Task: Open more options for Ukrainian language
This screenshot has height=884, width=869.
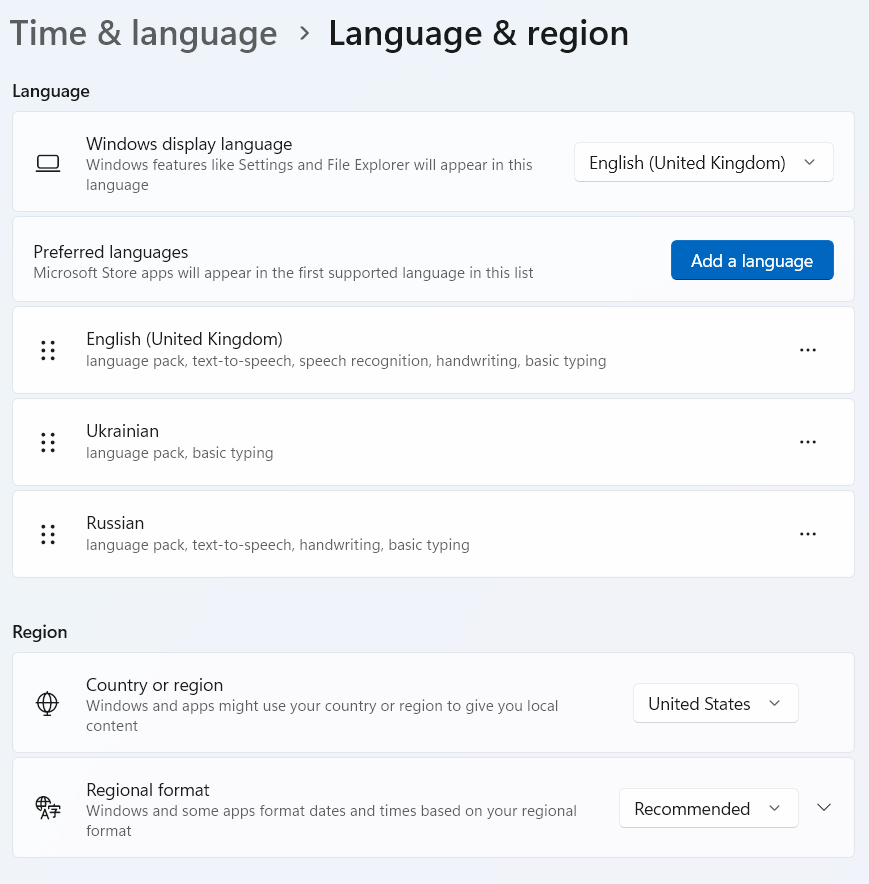Action: click(x=808, y=442)
